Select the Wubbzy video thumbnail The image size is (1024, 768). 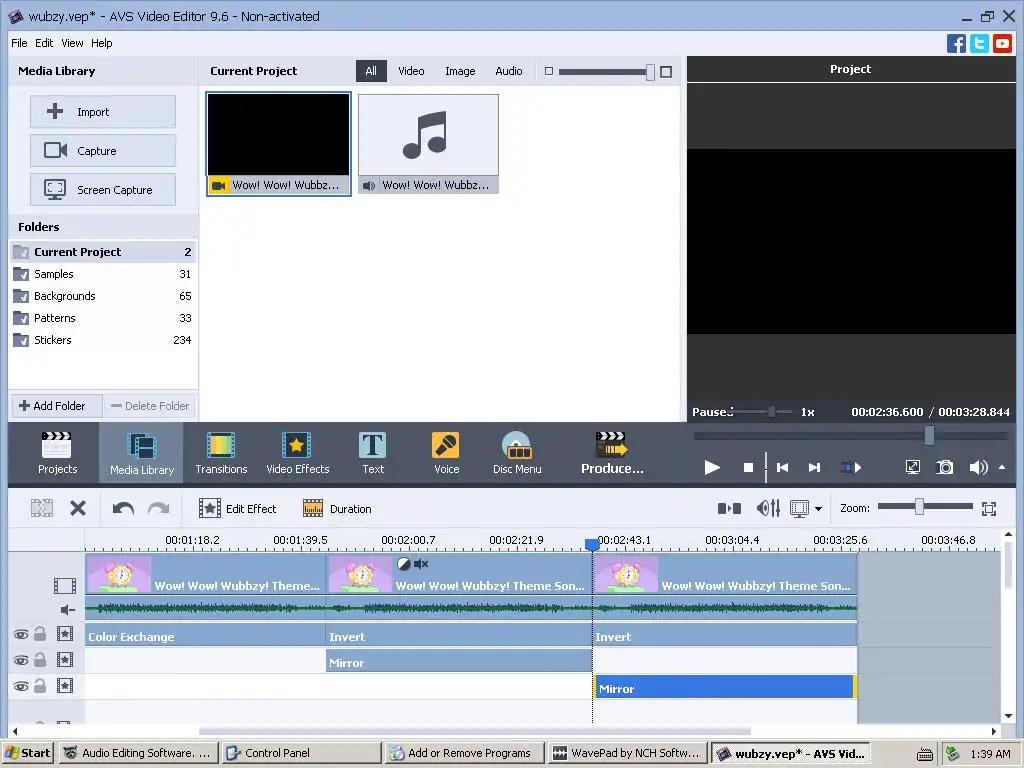point(279,144)
